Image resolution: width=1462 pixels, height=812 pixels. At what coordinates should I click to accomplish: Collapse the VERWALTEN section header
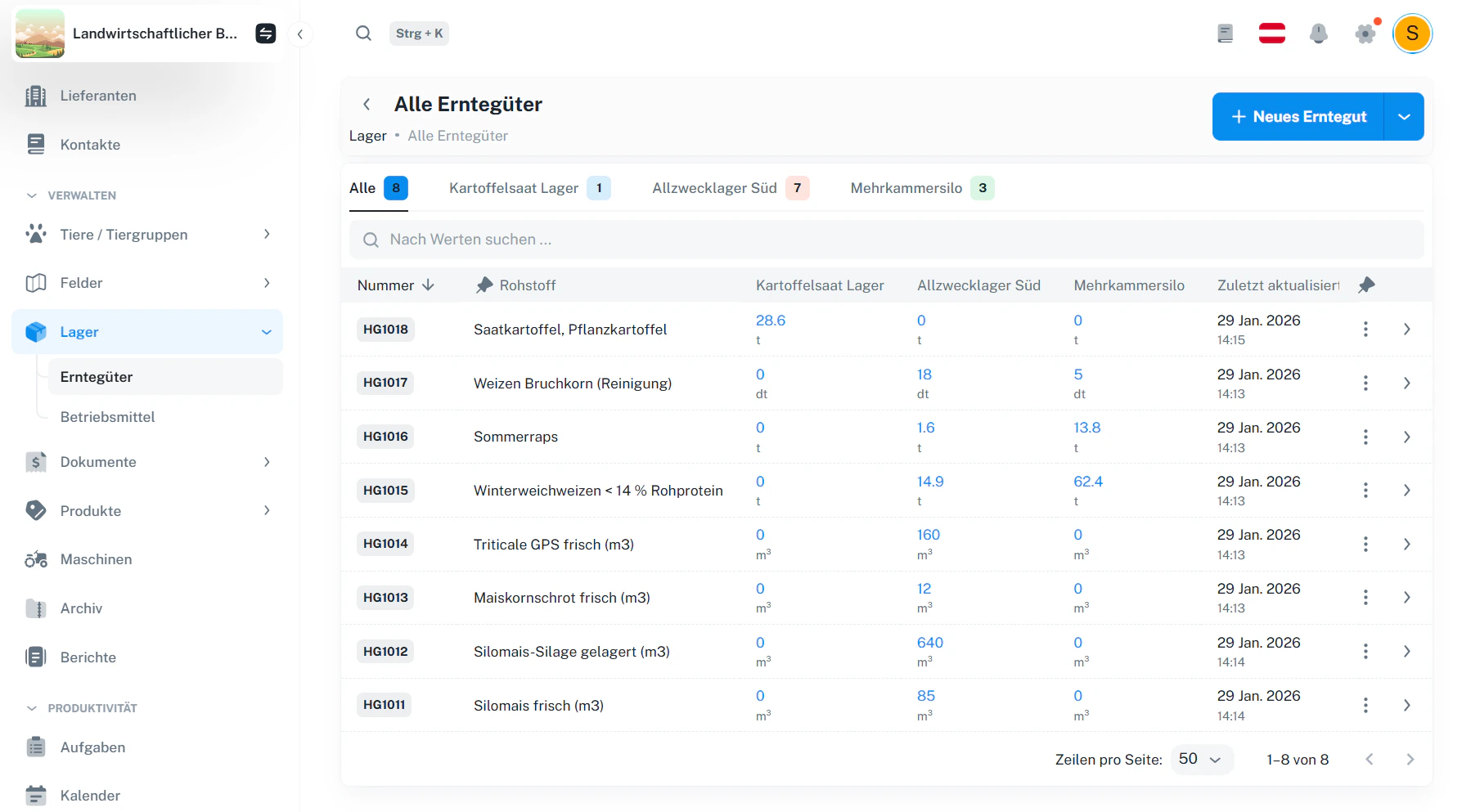[x=72, y=195]
